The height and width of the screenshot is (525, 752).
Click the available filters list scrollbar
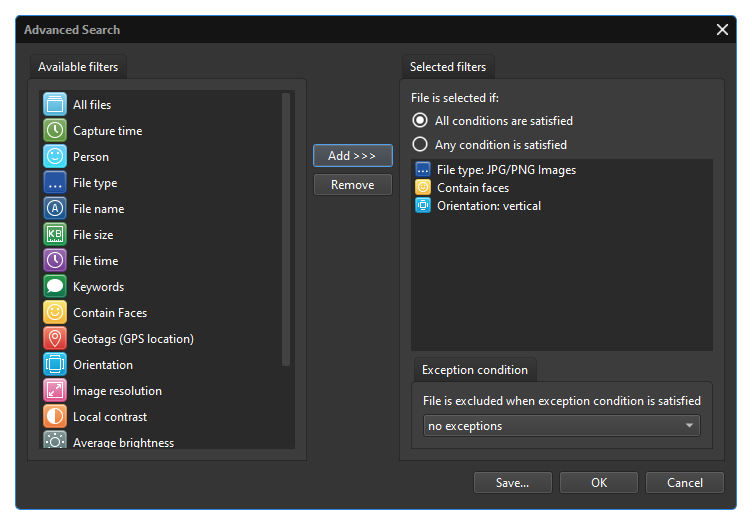286,230
